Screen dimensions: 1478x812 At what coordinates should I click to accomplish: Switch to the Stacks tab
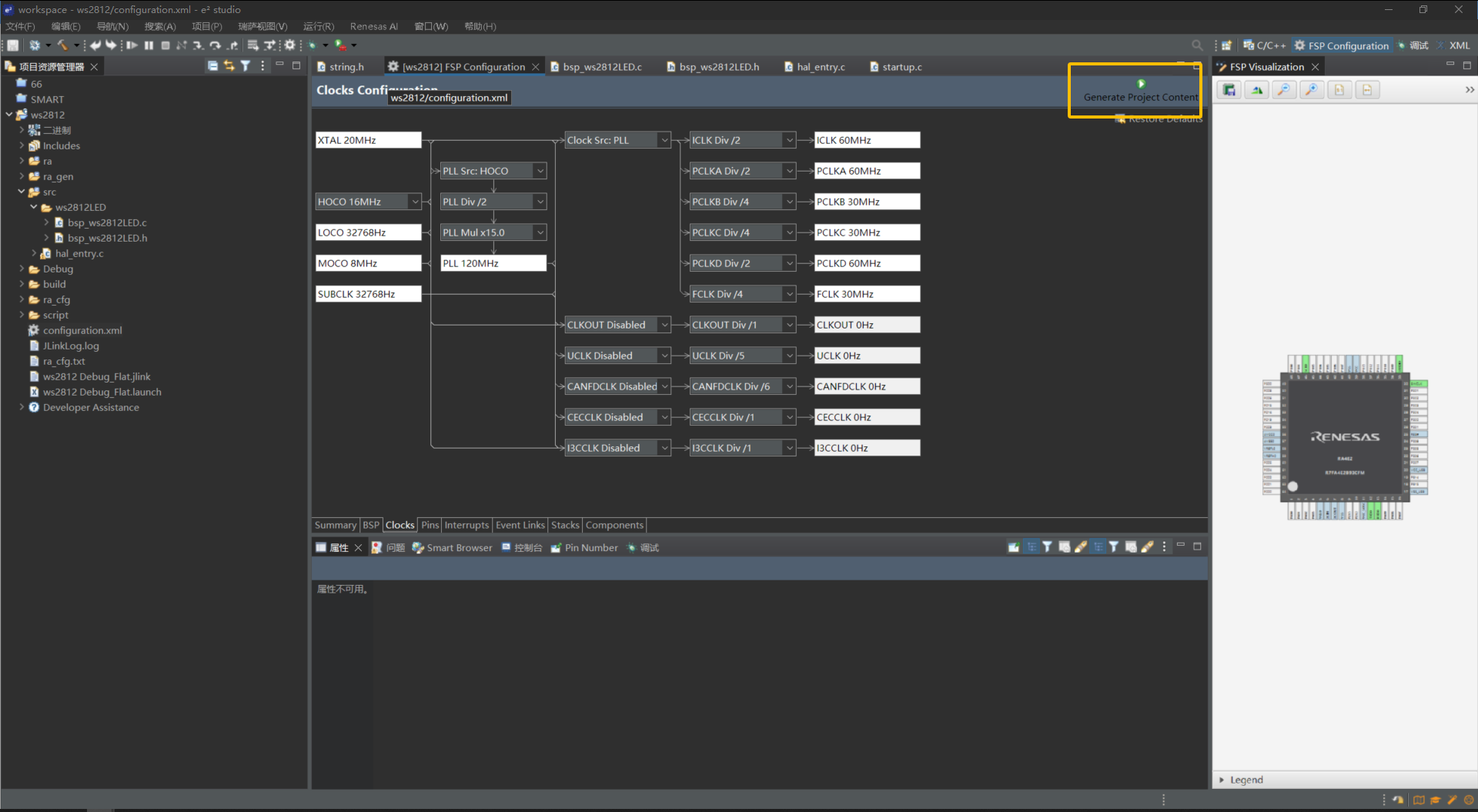(565, 525)
